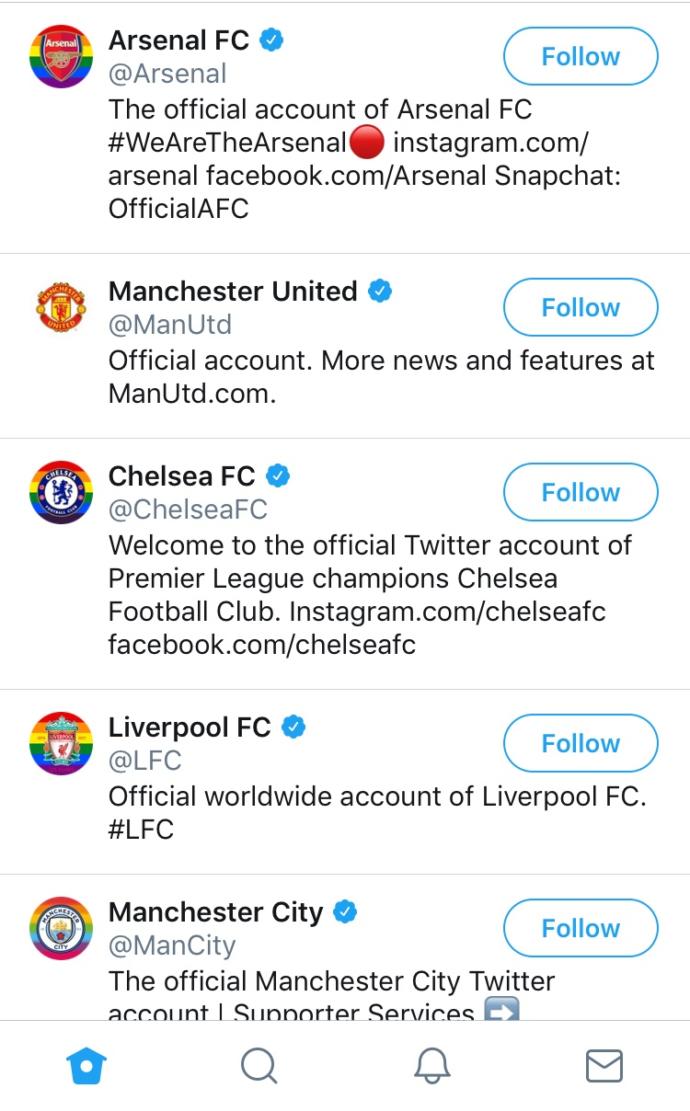Open the Home tab icon

point(86,1066)
